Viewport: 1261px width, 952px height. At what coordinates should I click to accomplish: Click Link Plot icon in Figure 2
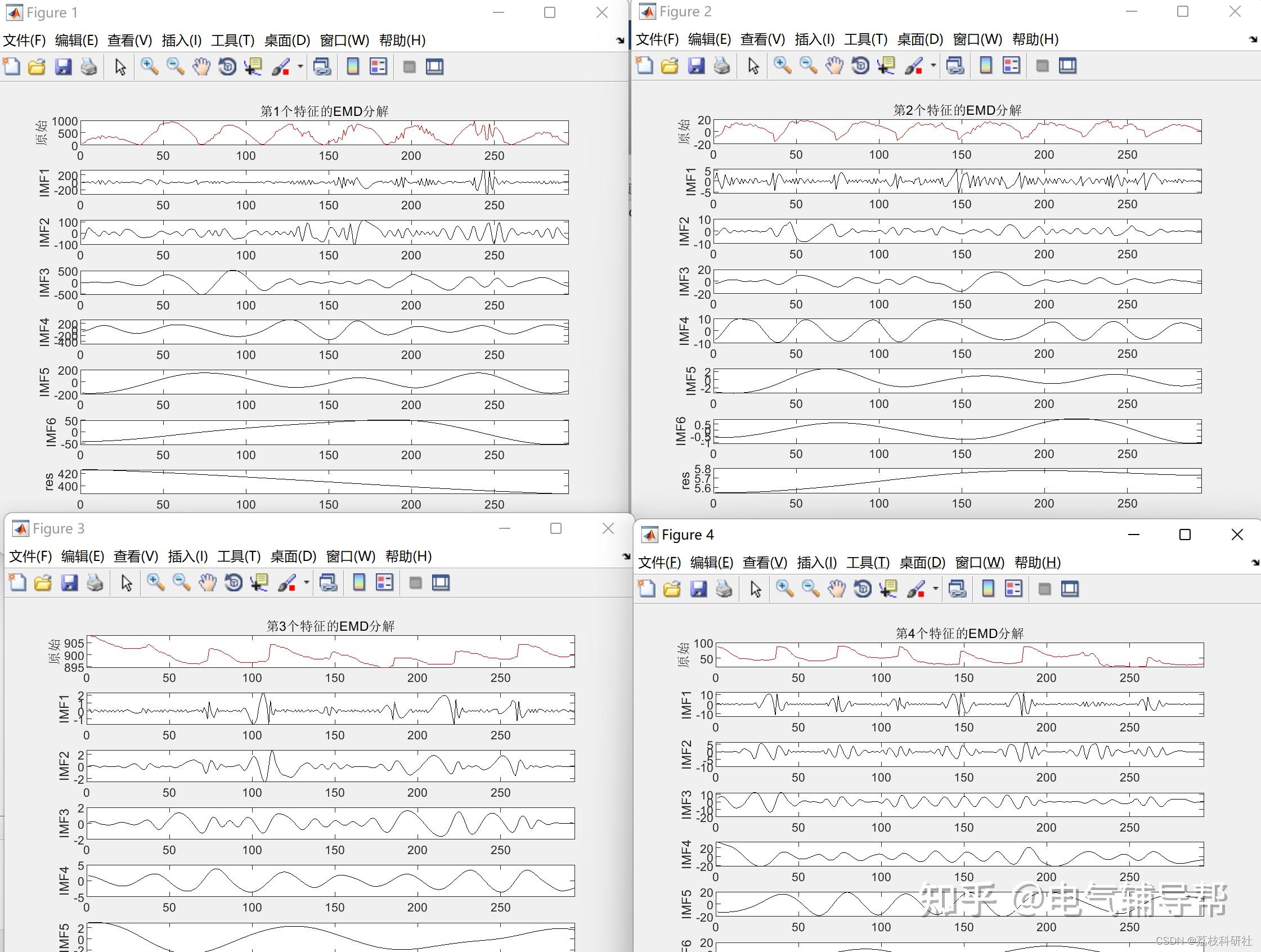pos(955,66)
